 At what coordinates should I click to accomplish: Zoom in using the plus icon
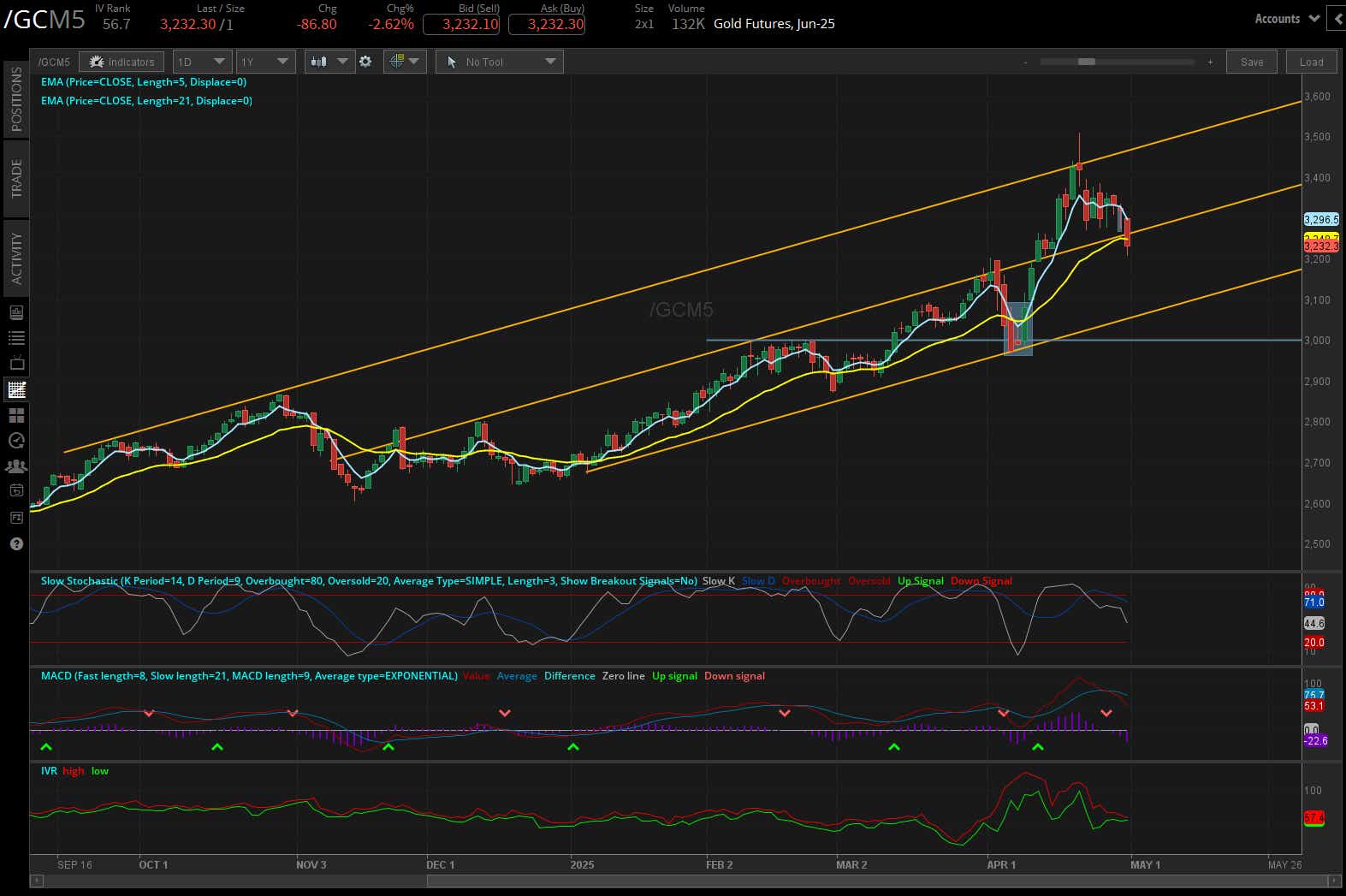[x=1210, y=62]
